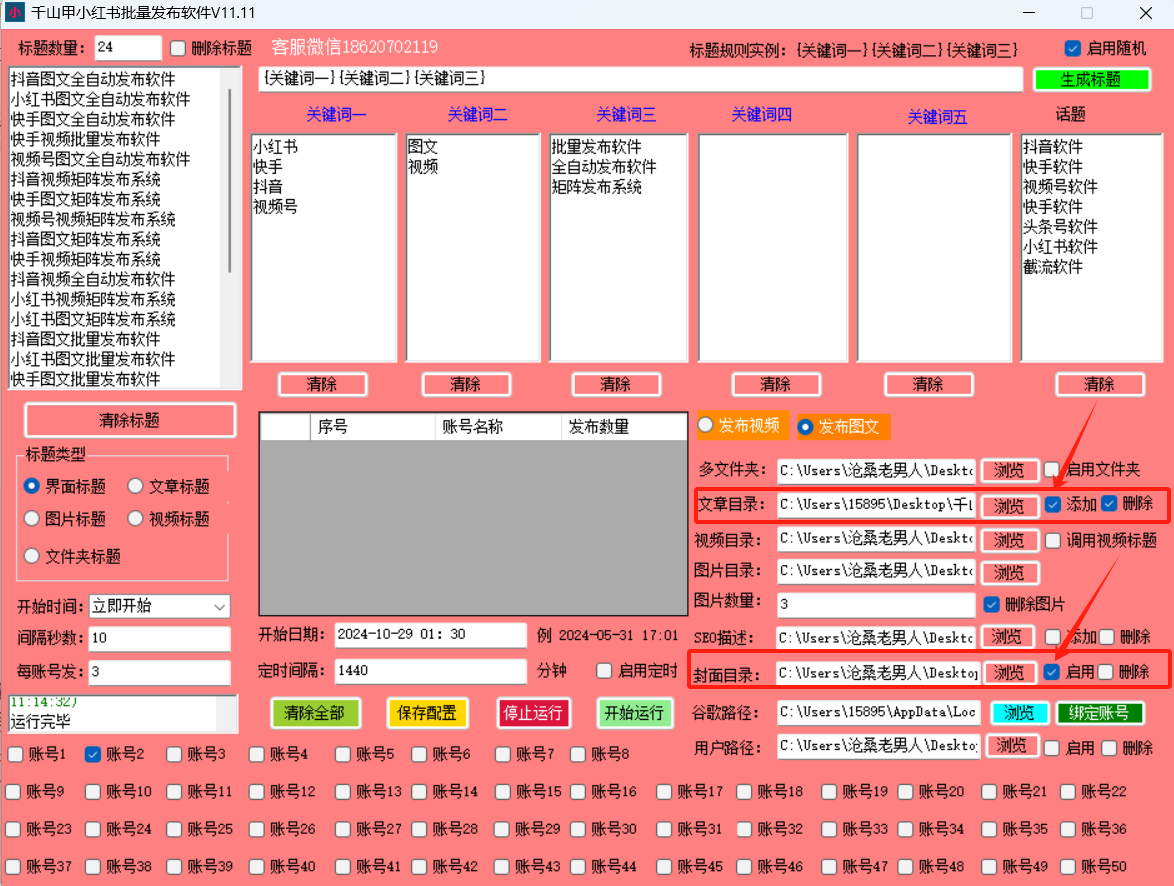Click 浏览 next to 图片目录 path
The width and height of the screenshot is (1174, 886).
1009,573
